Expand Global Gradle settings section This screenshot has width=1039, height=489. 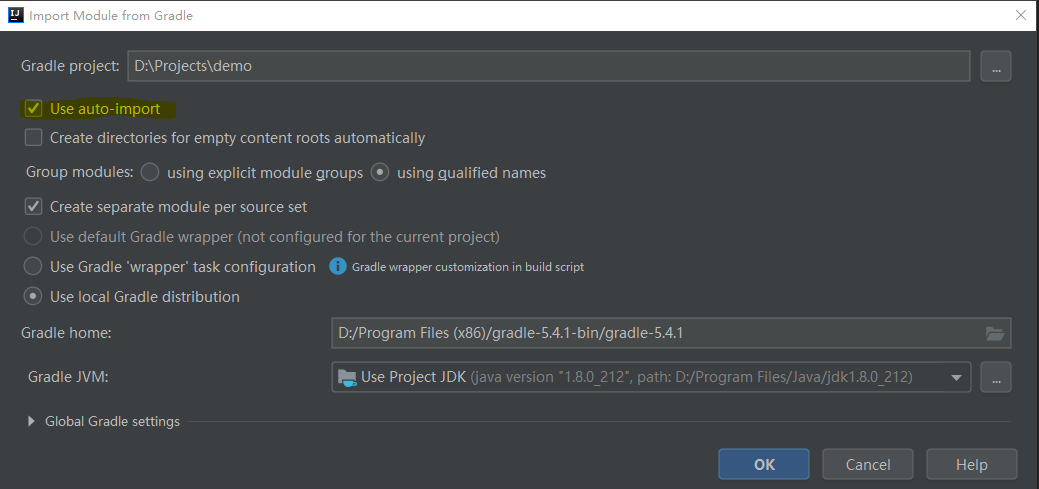coord(31,421)
